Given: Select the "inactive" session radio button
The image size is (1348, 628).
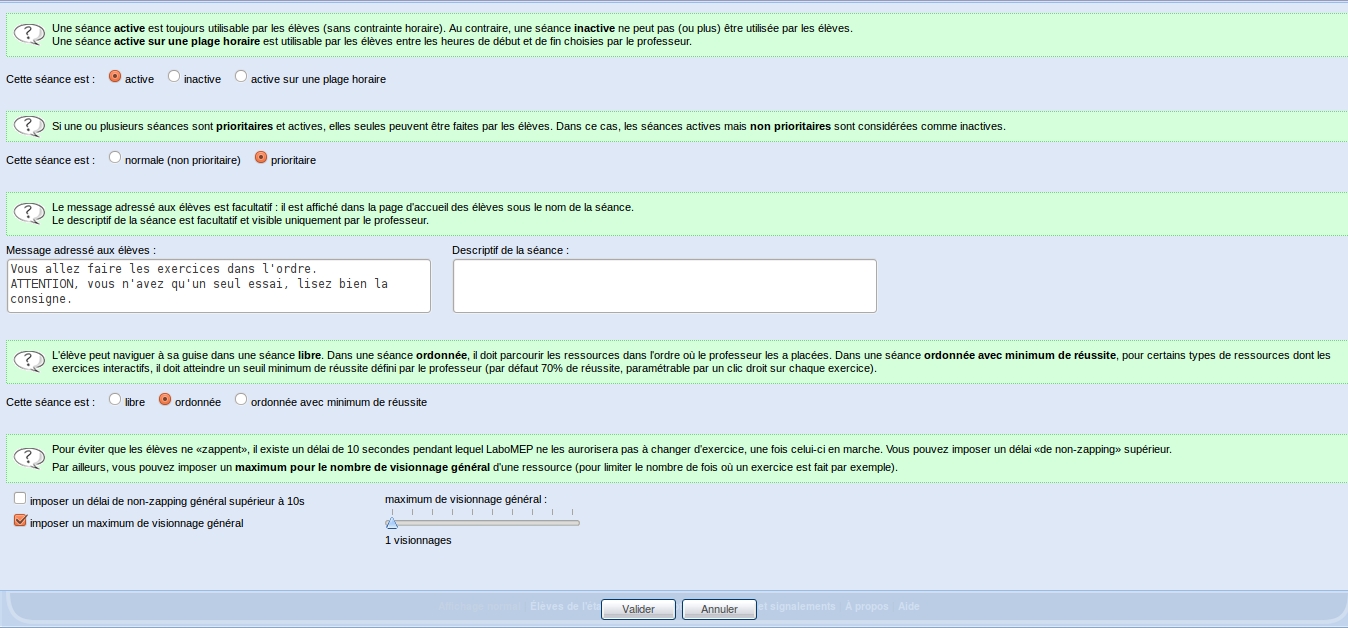Looking at the screenshot, I should click(174, 77).
